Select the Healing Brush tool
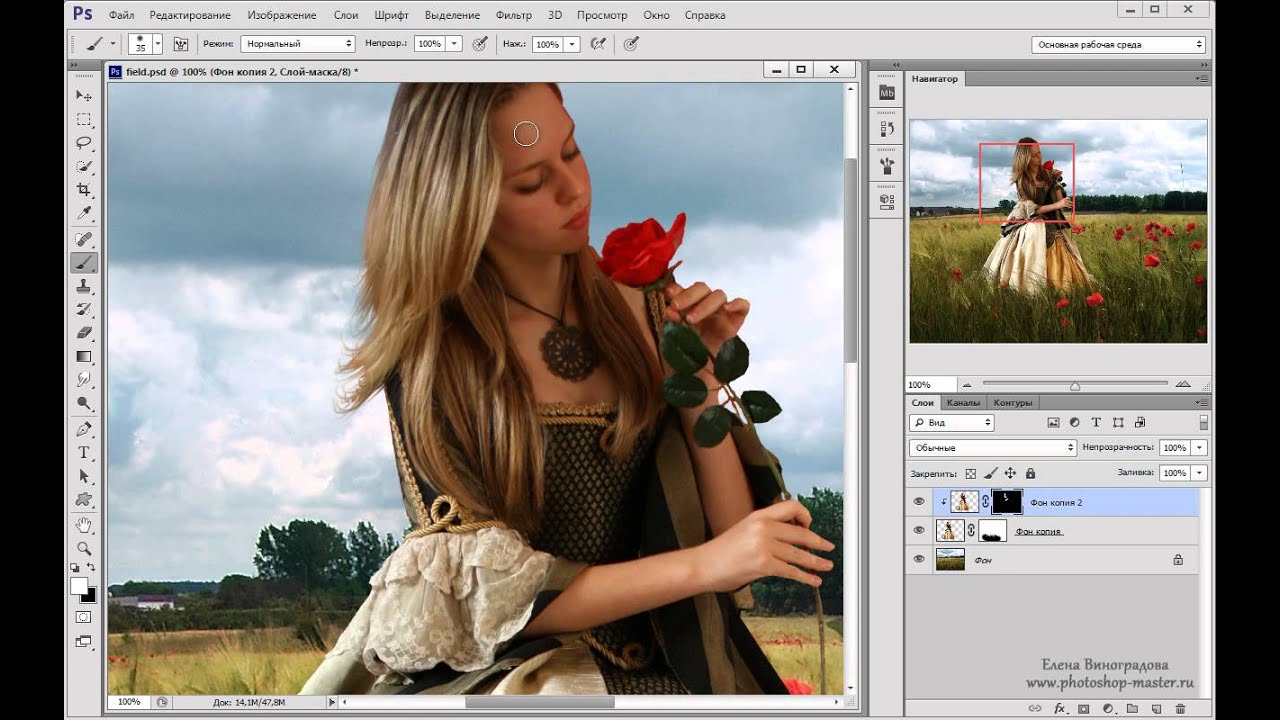 point(84,239)
